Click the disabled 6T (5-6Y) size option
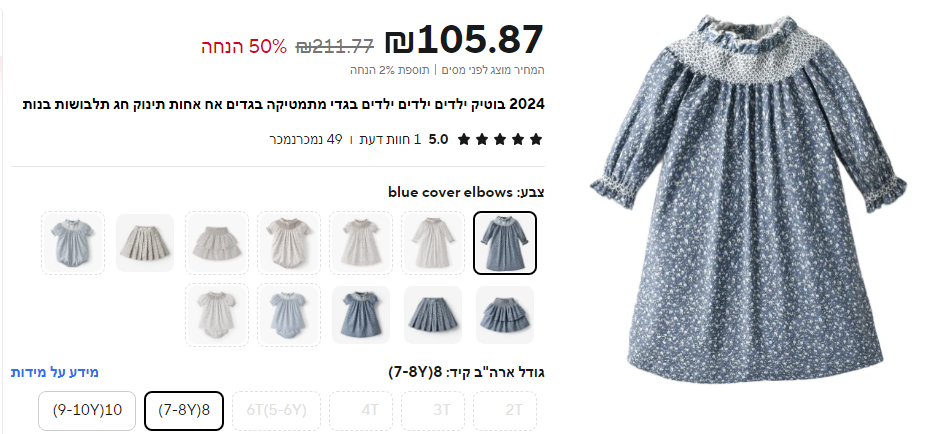 [x=276, y=410]
